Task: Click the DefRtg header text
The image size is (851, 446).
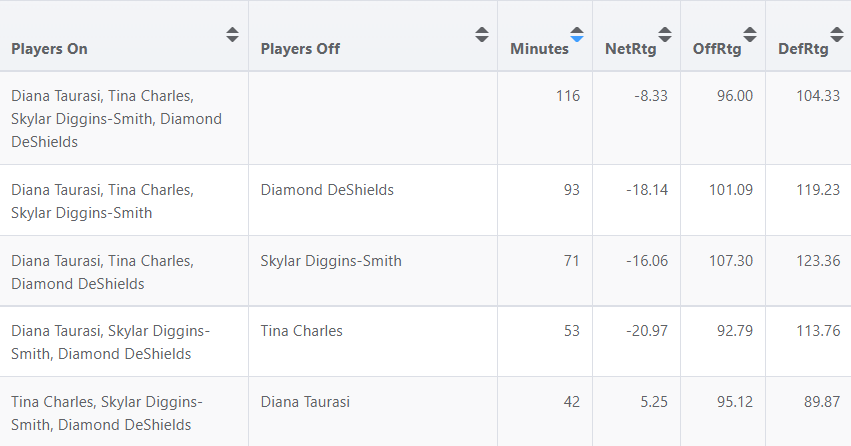Action: (803, 49)
